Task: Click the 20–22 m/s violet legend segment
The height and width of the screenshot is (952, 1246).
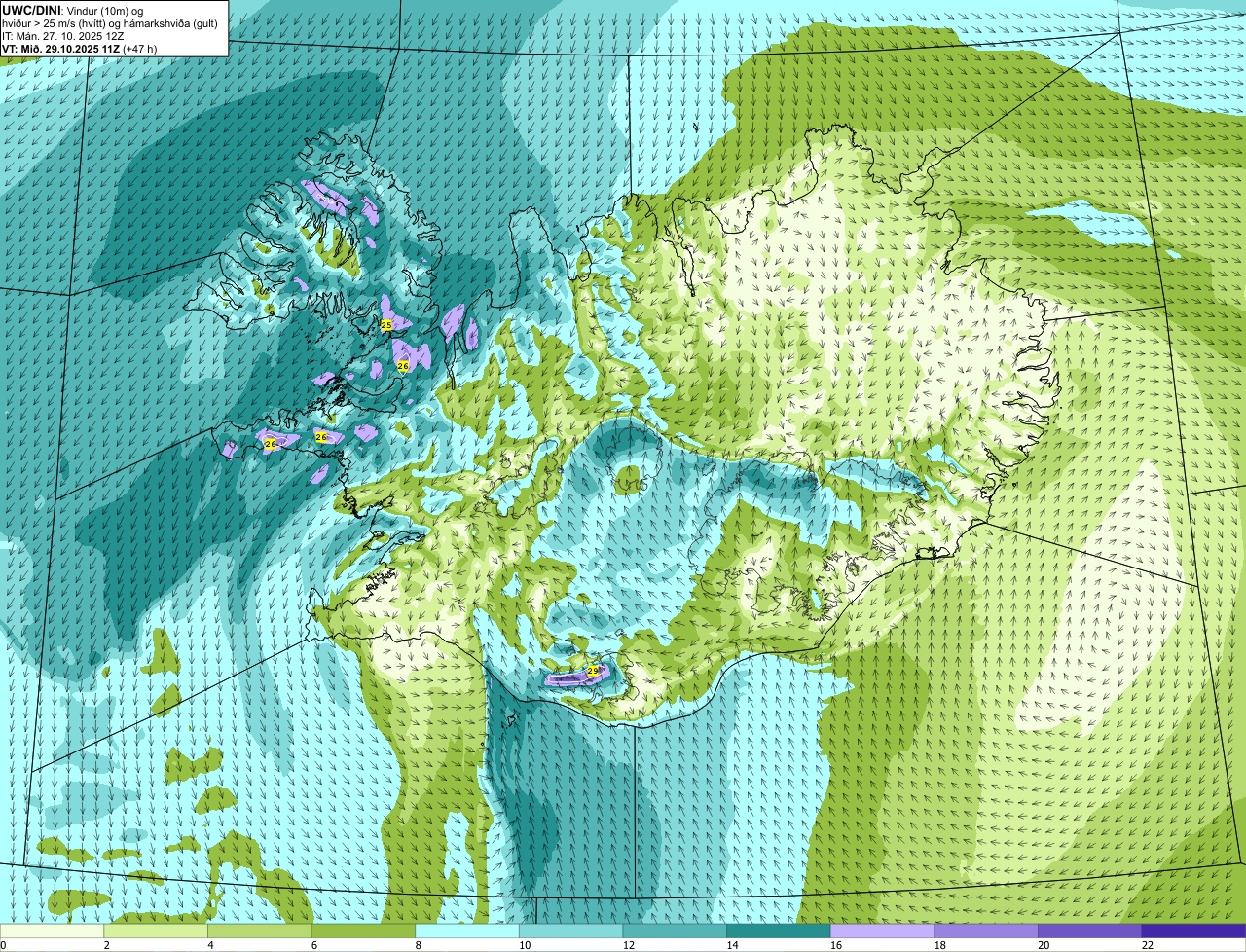Action: (x=1090, y=932)
